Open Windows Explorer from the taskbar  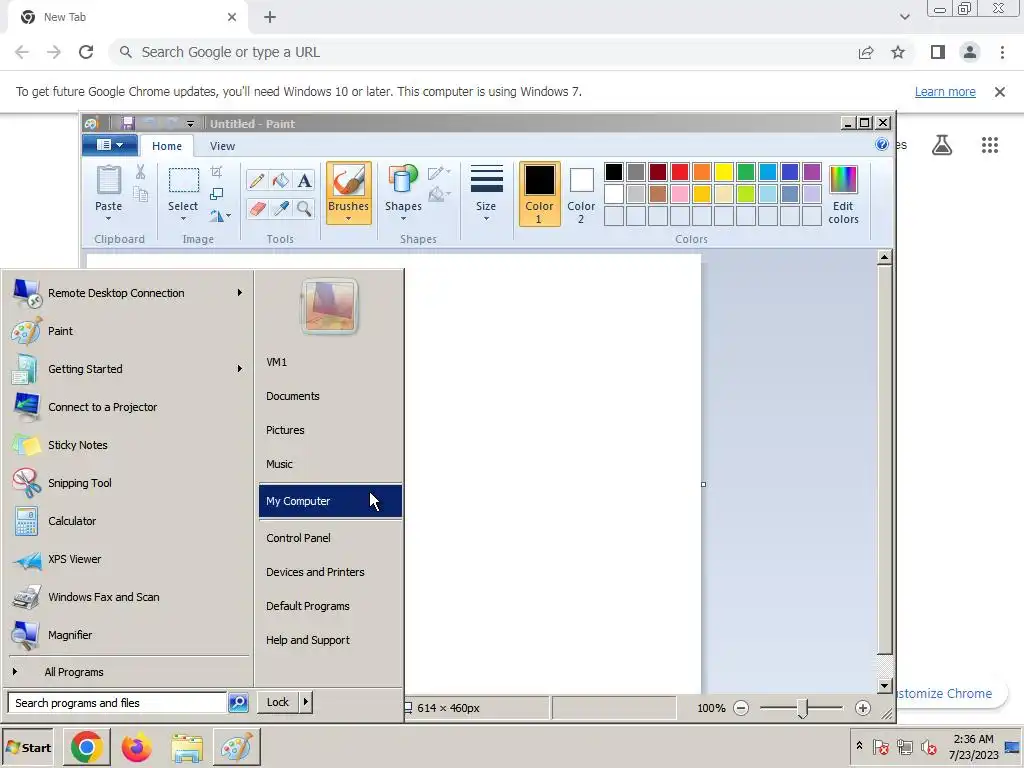(187, 748)
